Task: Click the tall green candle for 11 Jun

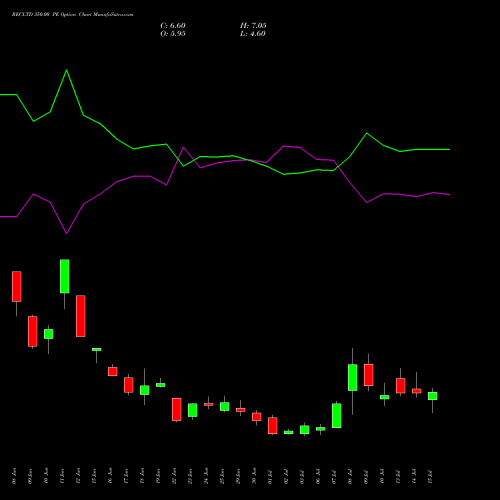Action: coord(65,276)
